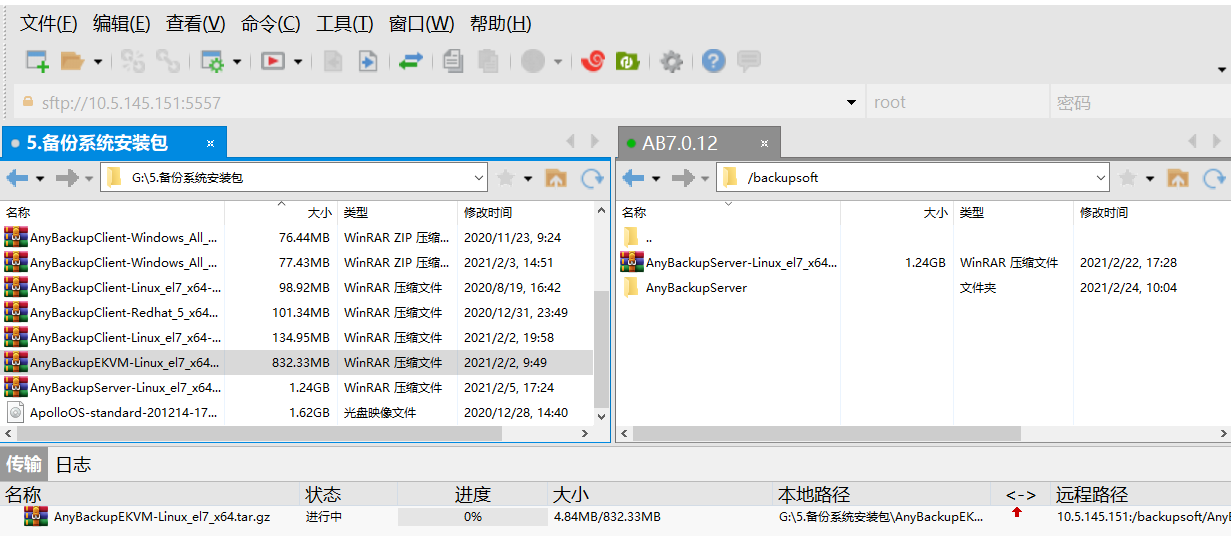The width and height of the screenshot is (1231, 536).
Task: Open the Help question mark icon
Action: (713, 61)
